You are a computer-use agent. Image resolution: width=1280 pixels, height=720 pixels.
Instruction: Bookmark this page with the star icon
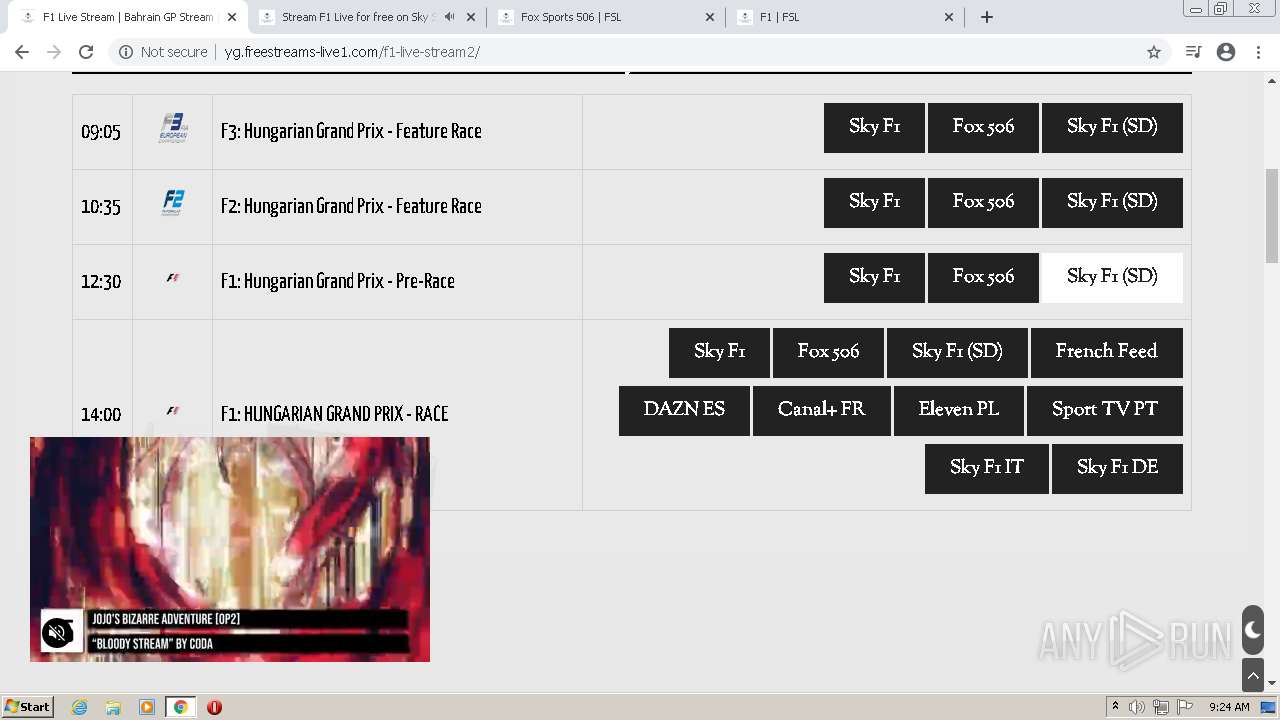1154,52
